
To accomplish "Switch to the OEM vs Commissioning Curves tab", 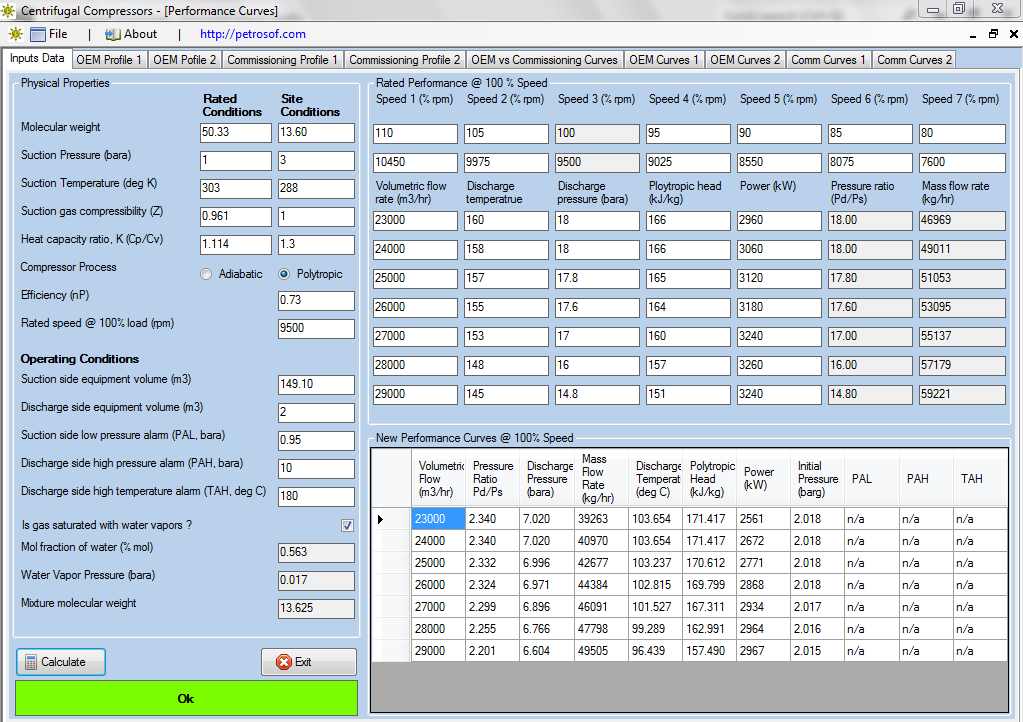I will point(544,59).
